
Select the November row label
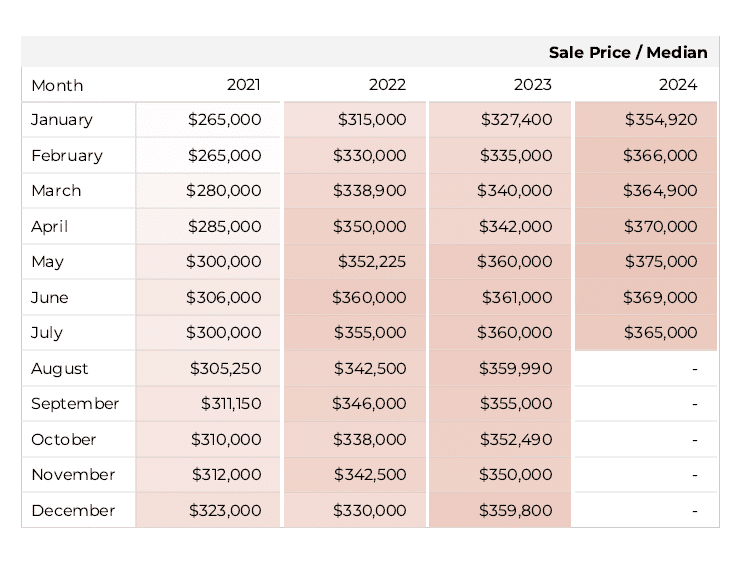(73, 475)
